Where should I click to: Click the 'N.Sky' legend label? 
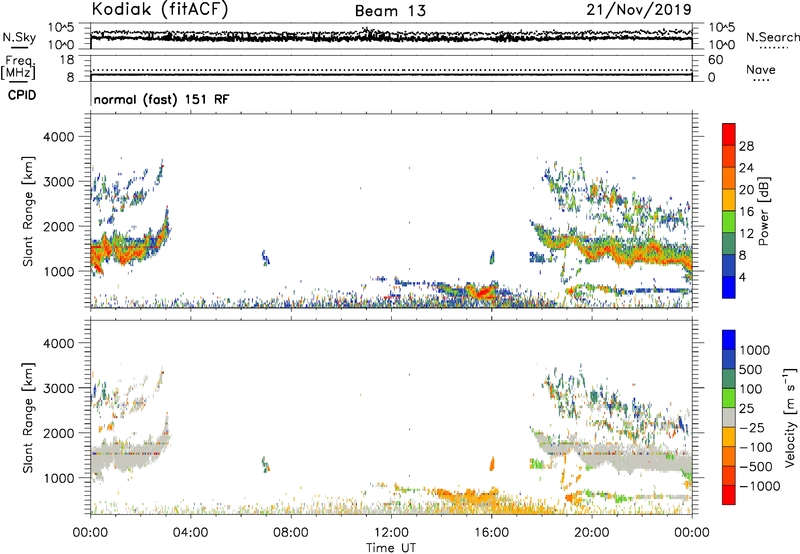click(19, 37)
